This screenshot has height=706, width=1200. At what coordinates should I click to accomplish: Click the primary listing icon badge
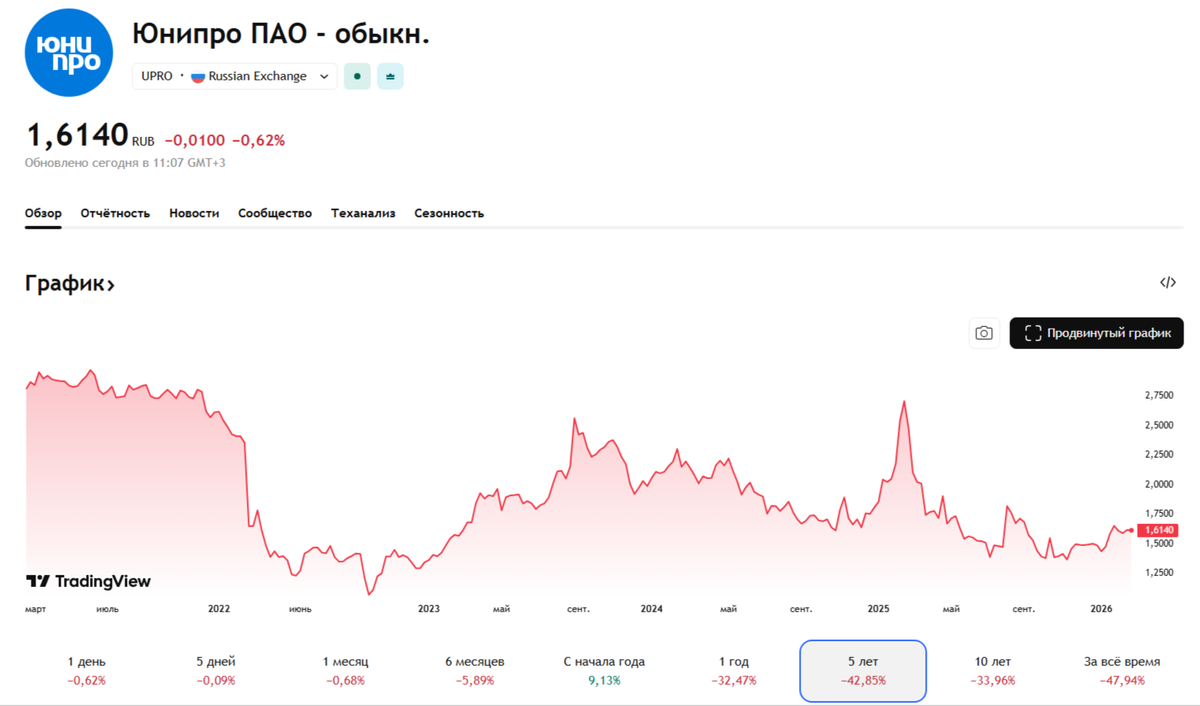390,76
